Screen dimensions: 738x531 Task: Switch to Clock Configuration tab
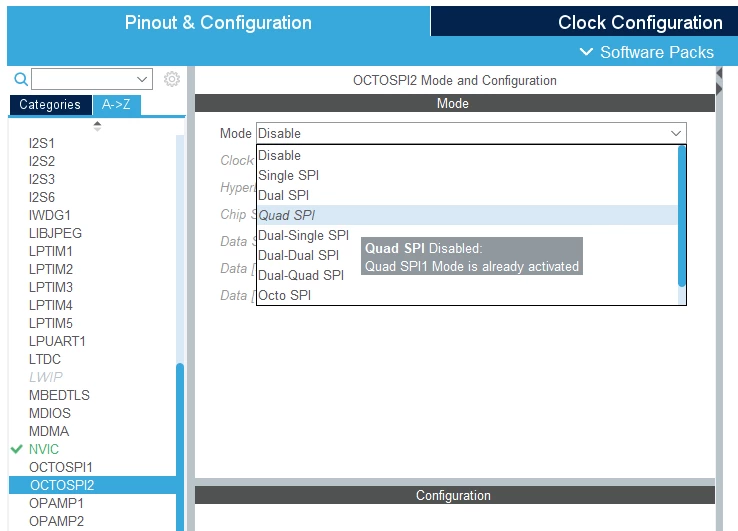(640, 23)
